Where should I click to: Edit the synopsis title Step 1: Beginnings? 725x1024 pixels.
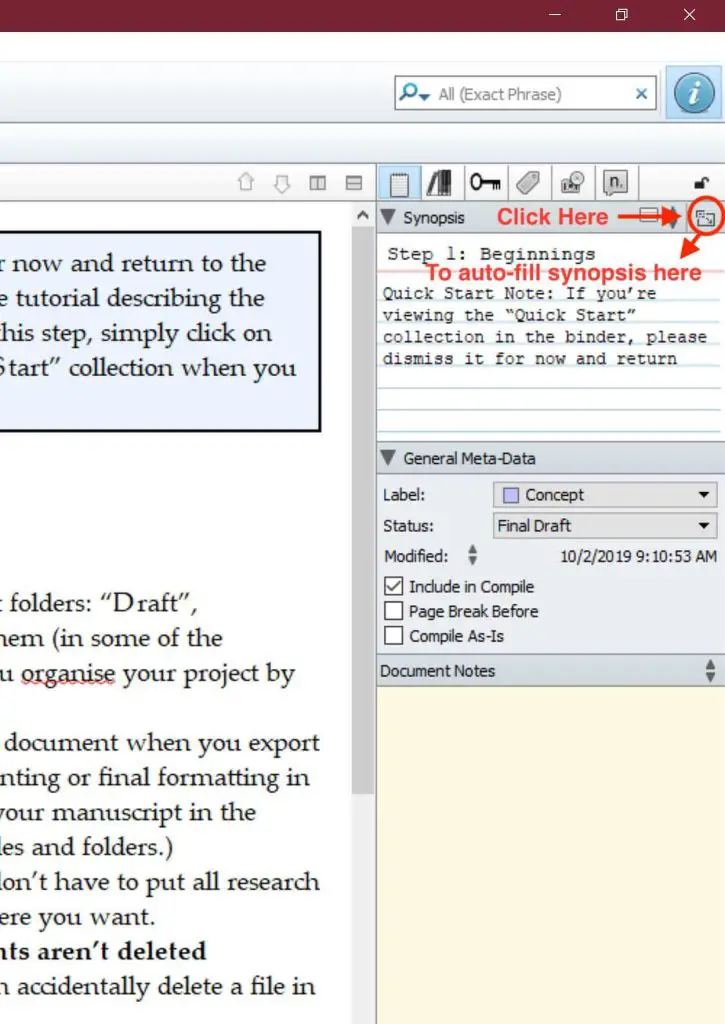pyautogui.click(x=491, y=253)
